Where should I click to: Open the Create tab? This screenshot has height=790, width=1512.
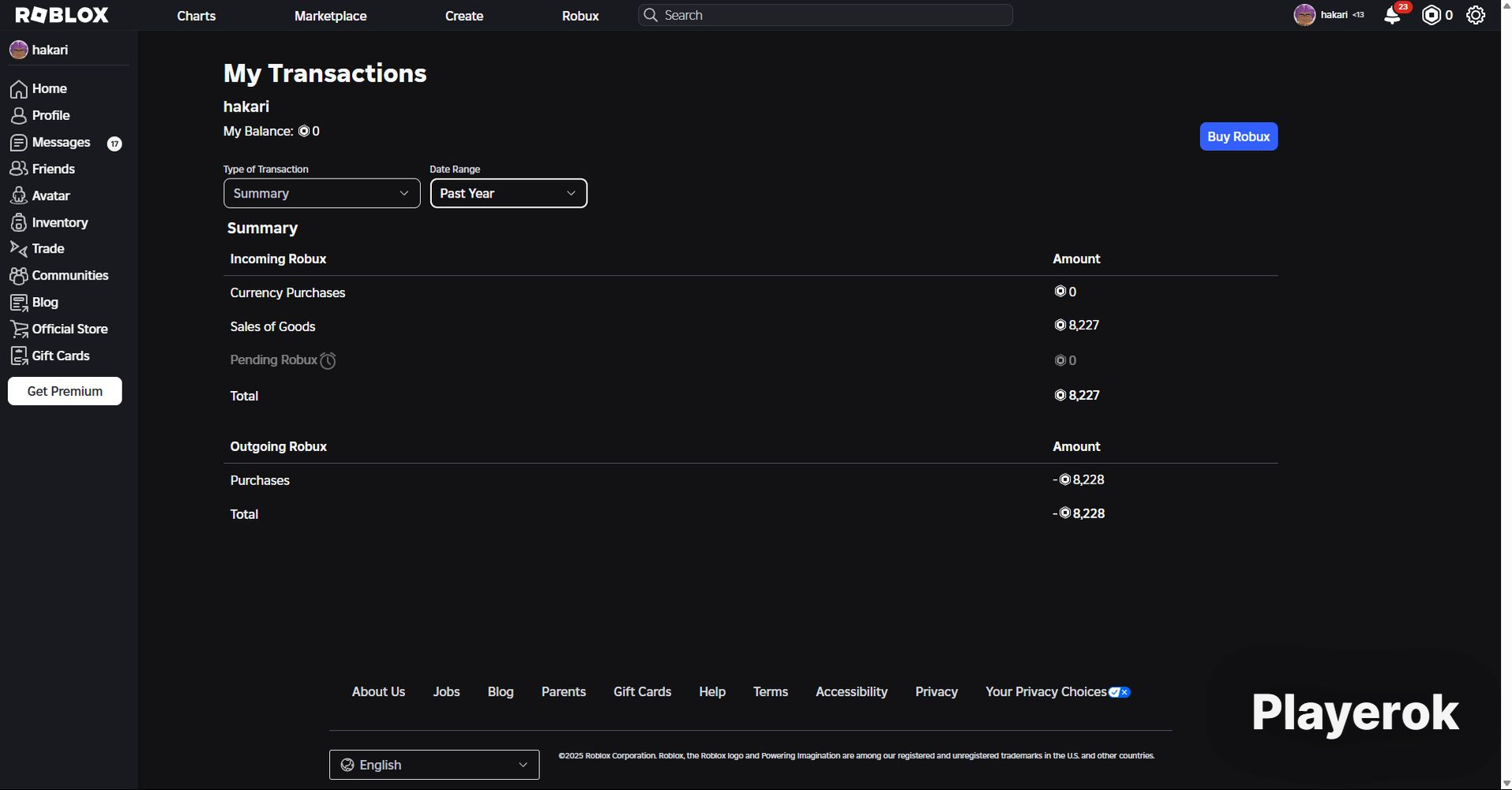click(464, 16)
